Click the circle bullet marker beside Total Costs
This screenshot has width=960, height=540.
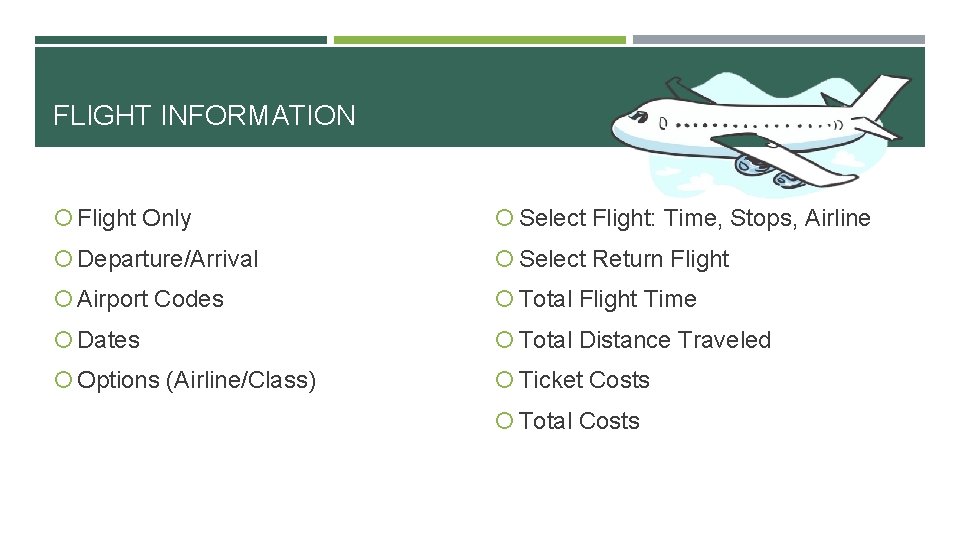coord(505,421)
